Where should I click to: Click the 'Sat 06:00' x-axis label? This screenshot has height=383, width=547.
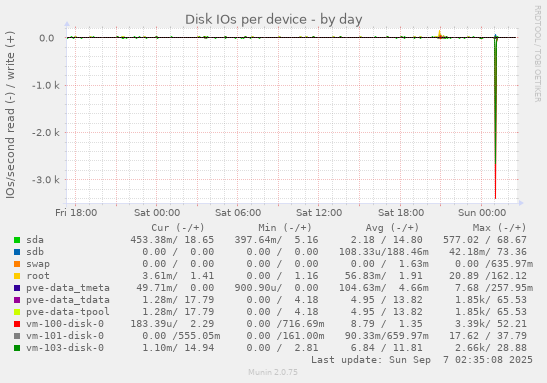click(238, 213)
